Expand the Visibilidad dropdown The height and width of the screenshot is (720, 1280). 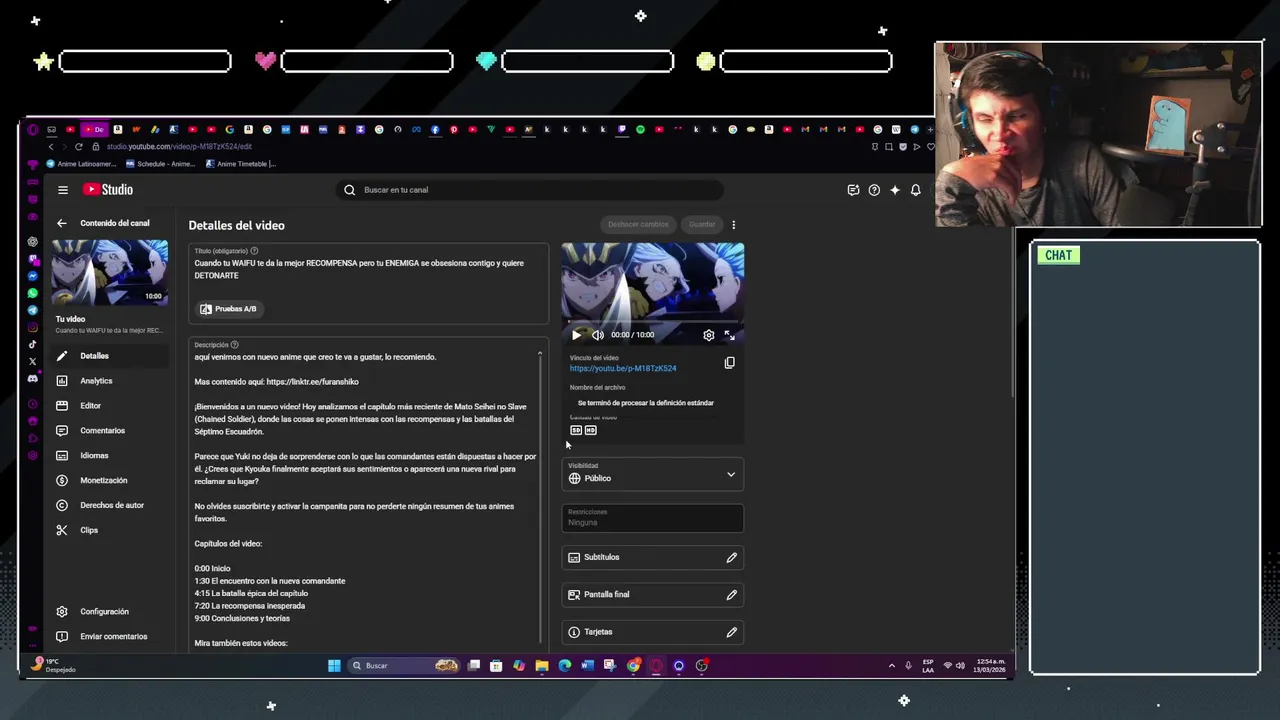tap(652, 474)
